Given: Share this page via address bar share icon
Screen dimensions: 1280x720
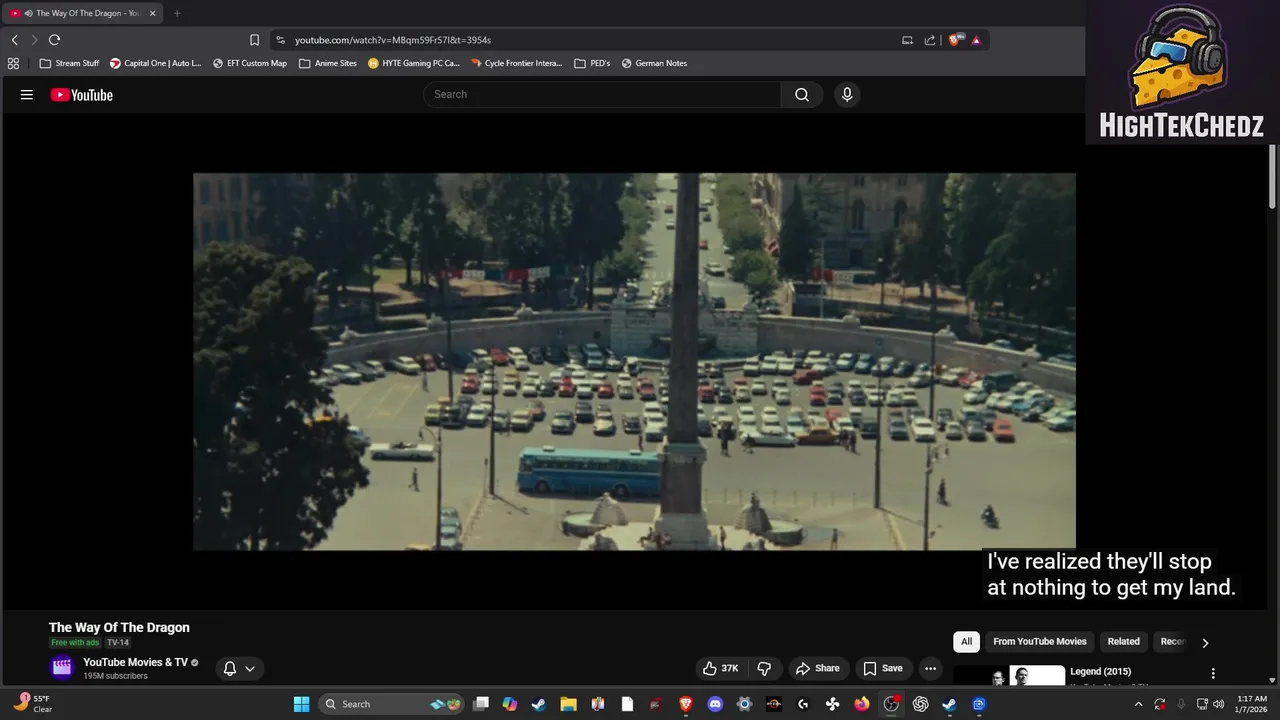Looking at the screenshot, I should click(x=930, y=40).
